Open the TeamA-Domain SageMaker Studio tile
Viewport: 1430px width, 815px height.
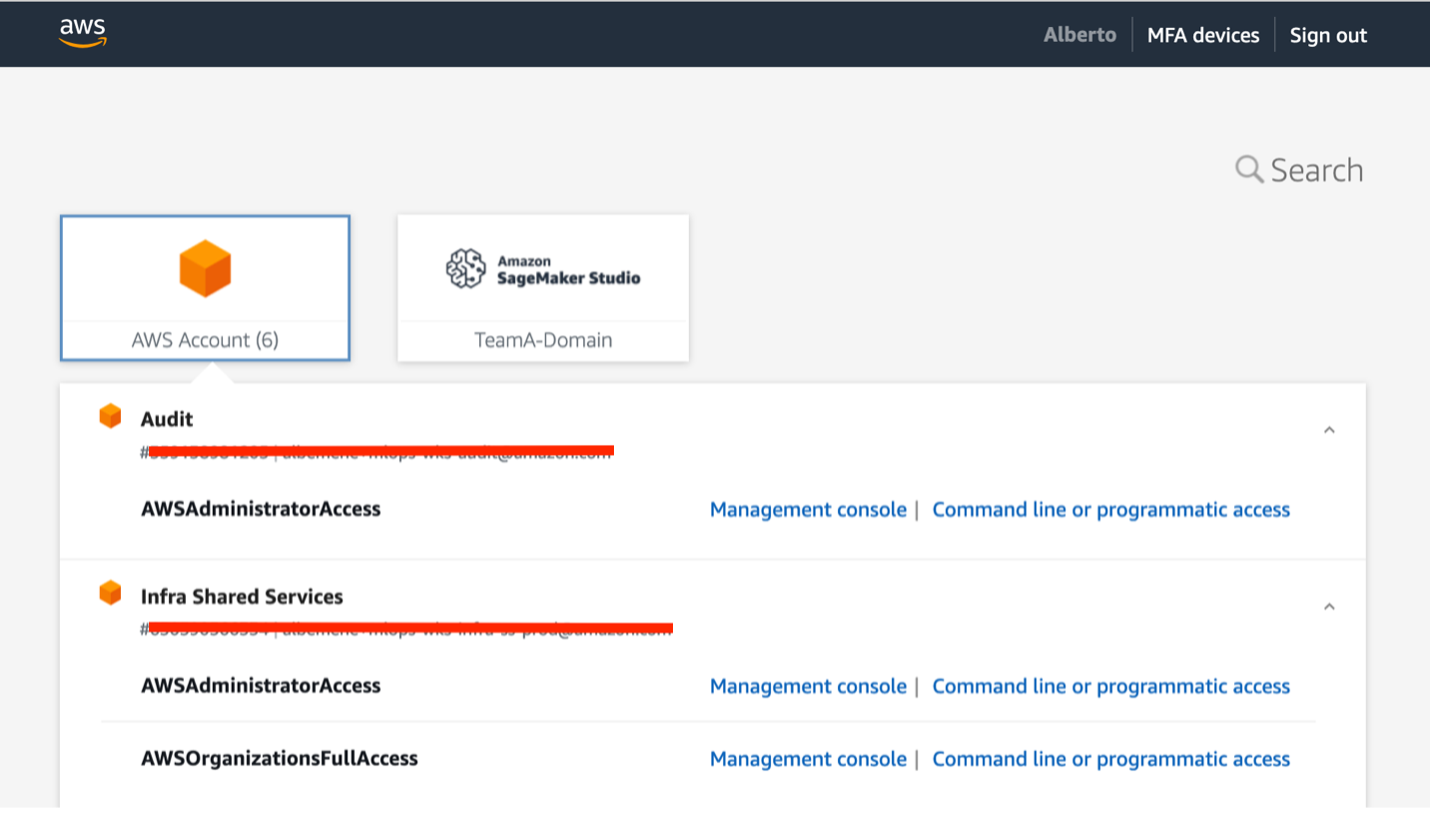(543, 288)
